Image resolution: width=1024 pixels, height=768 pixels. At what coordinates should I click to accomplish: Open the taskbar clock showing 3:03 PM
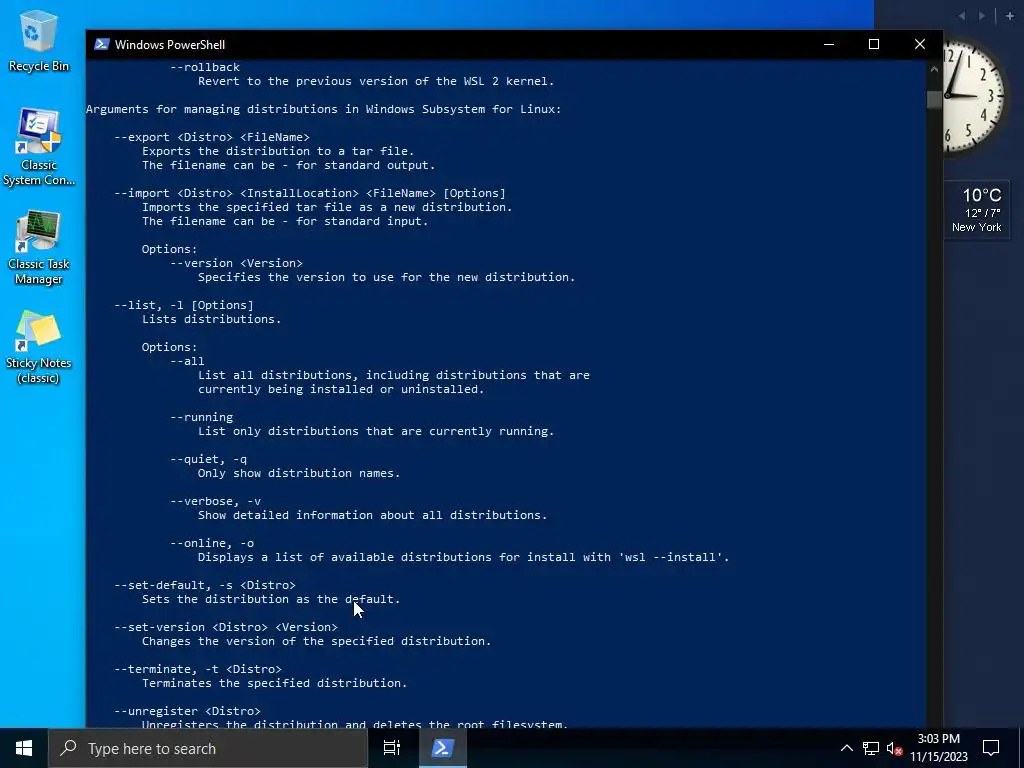coord(938,748)
